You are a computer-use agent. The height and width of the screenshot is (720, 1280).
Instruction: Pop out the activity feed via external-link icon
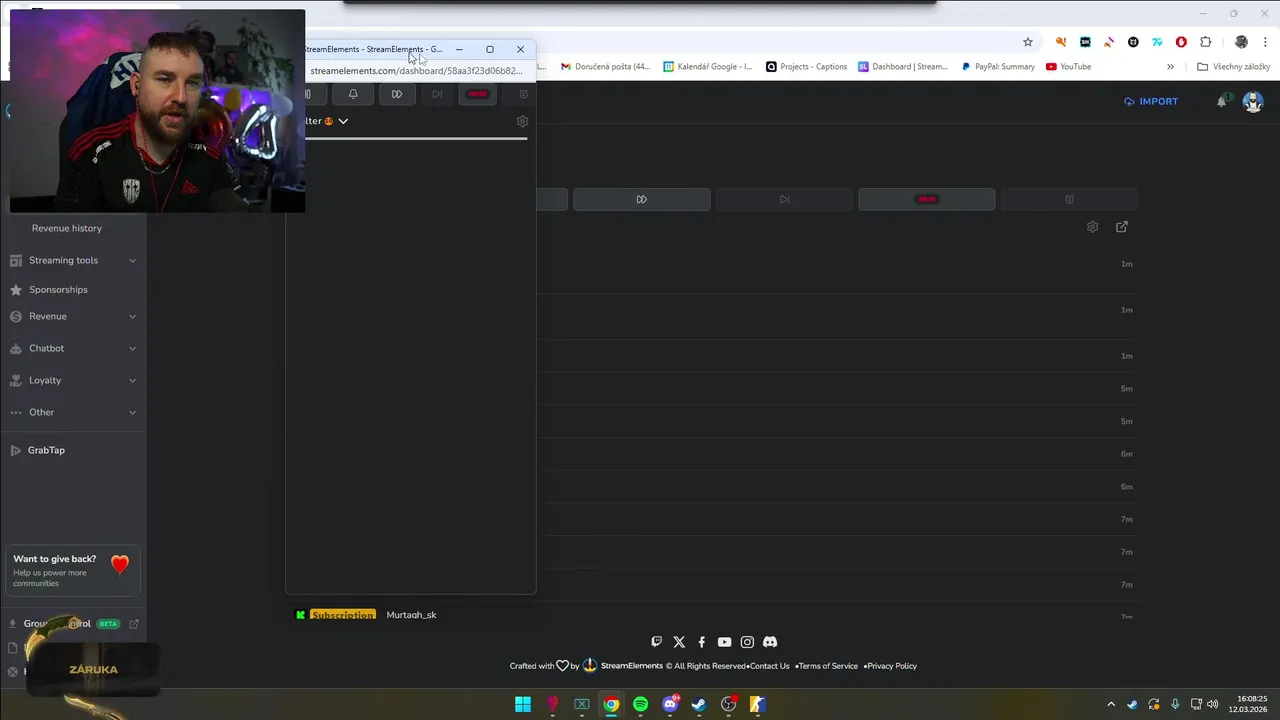1122,227
